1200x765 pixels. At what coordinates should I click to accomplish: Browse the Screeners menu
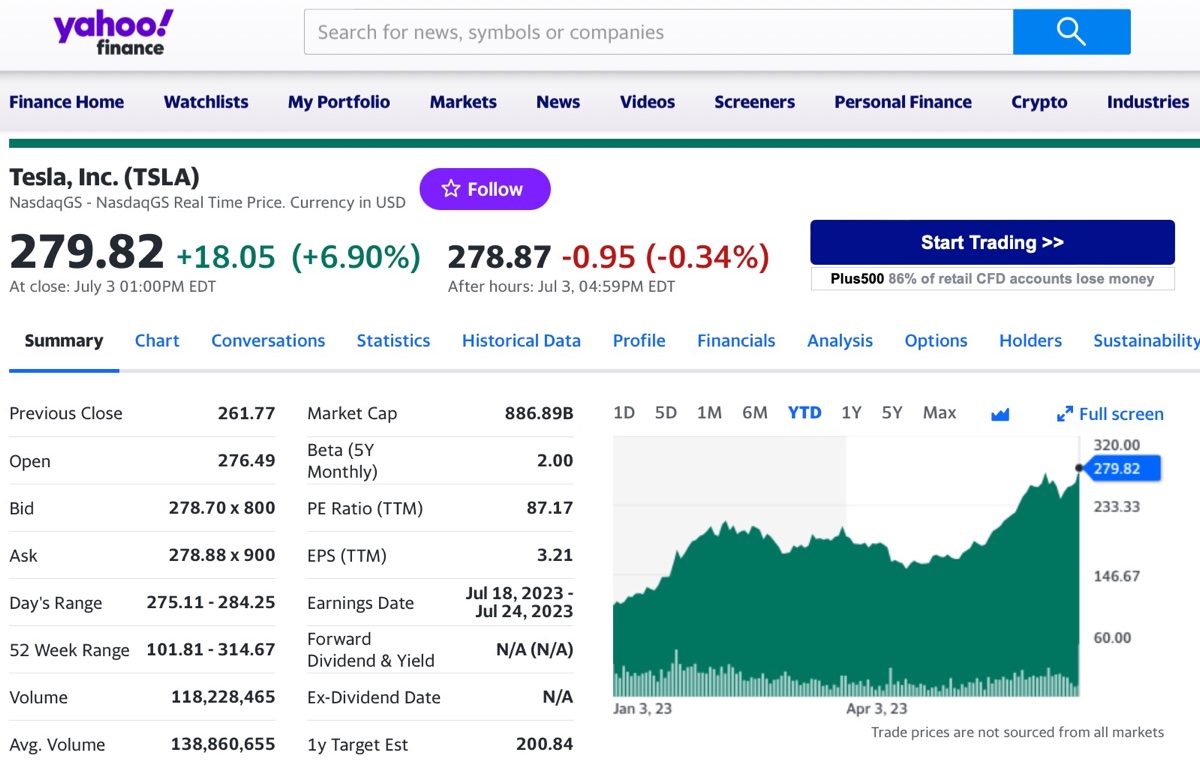tap(754, 101)
